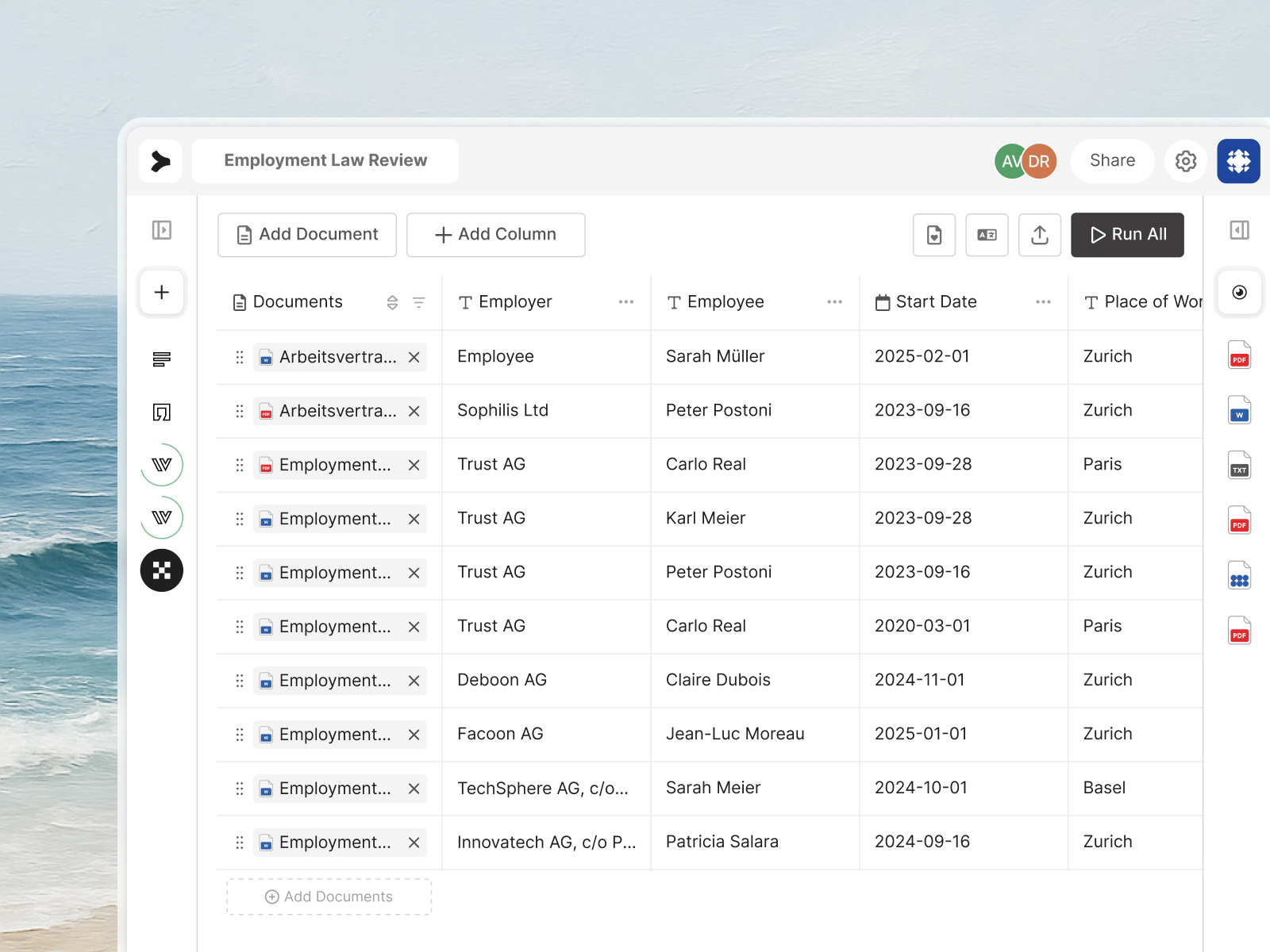Image resolution: width=1270 pixels, height=952 pixels.
Task: Select the TechSphere AG employer cell
Action: [546, 789]
